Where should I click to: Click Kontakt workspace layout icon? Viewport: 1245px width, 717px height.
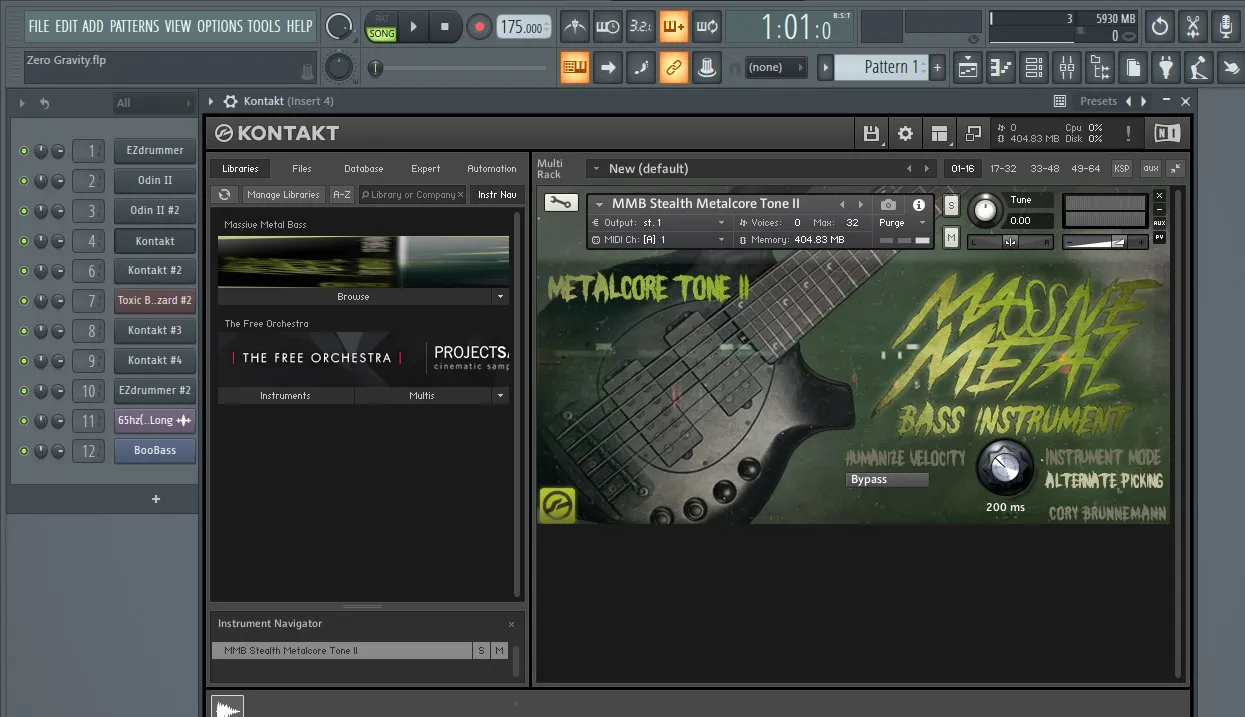pos(938,133)
